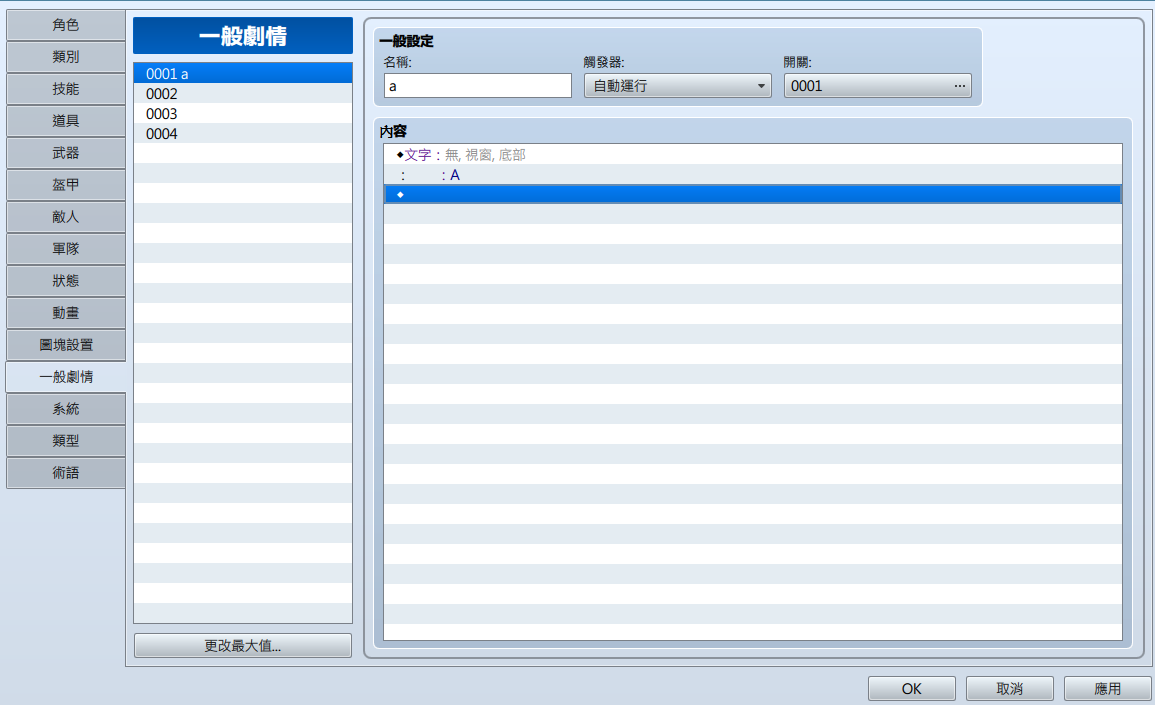Go to the 類型 tab
Viewport: 1155px width, 705px height.
66,441
